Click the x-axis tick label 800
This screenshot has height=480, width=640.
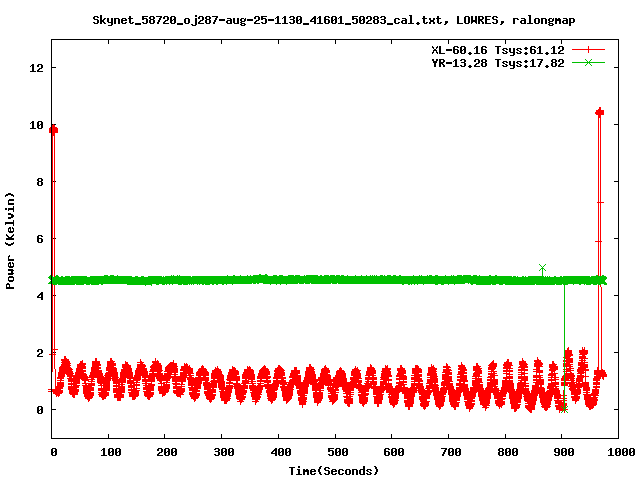pos(508,452)
